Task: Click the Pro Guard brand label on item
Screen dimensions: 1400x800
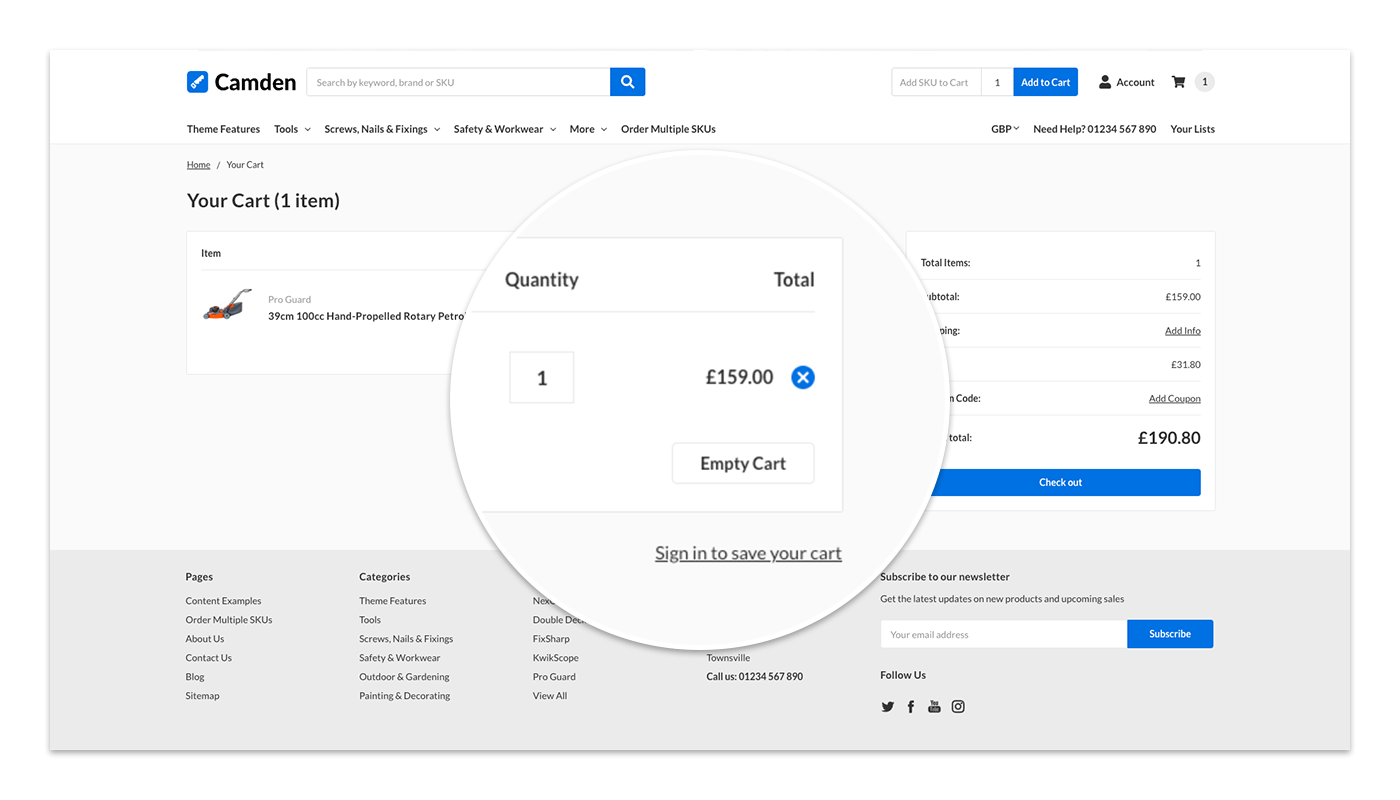Action: coord(289,300)
